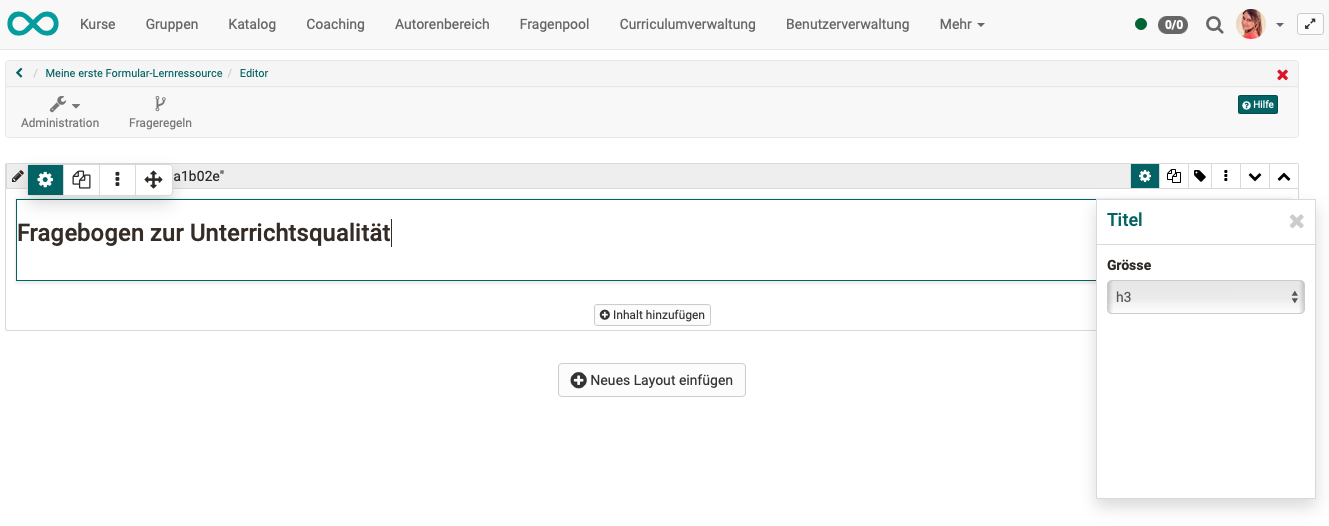This screenshot has width=1329, height=526.
Task: Open the three-dot menu in the layout header
Action: click(1226, 176)
